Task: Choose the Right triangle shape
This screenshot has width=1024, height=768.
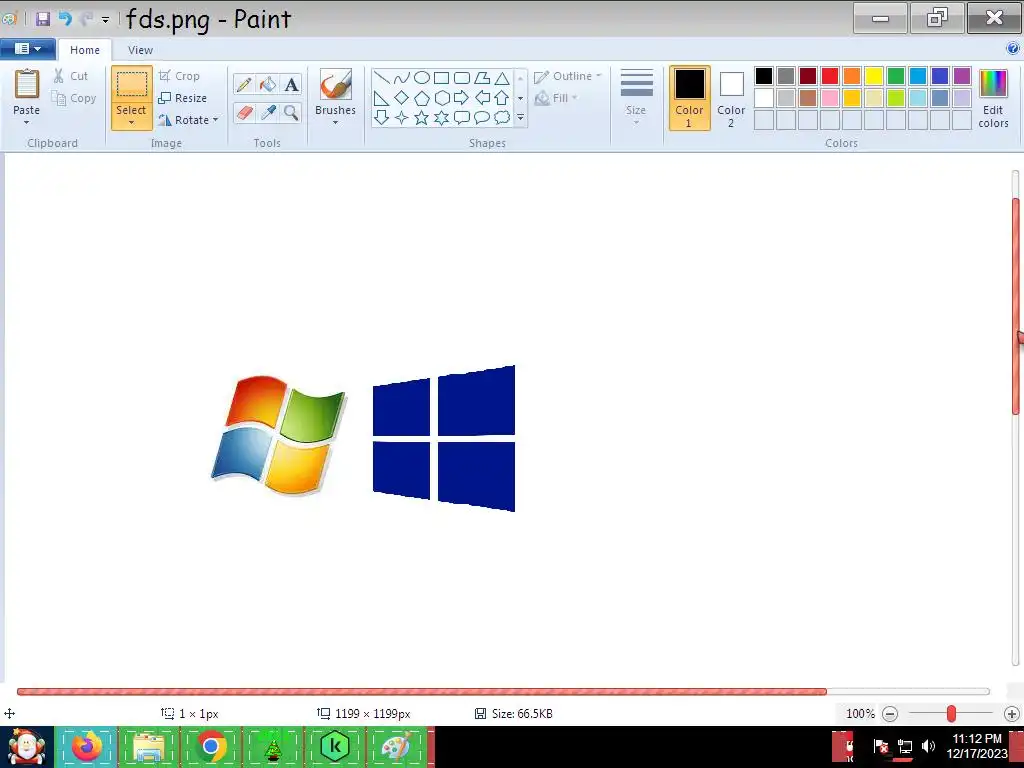Action: tap(382, 98)
